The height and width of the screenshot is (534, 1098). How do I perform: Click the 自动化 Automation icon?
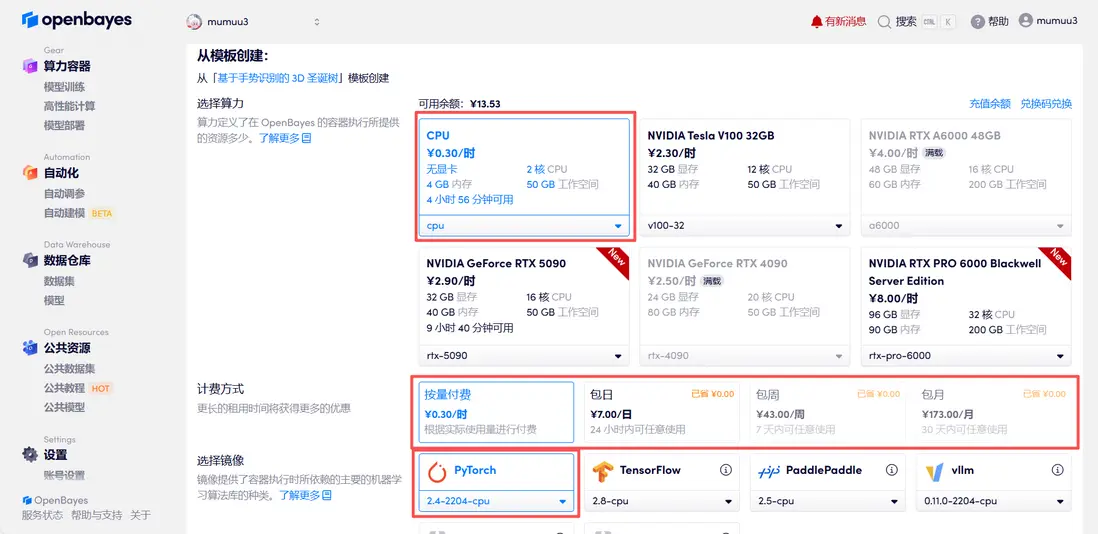(x=29, y=172)
